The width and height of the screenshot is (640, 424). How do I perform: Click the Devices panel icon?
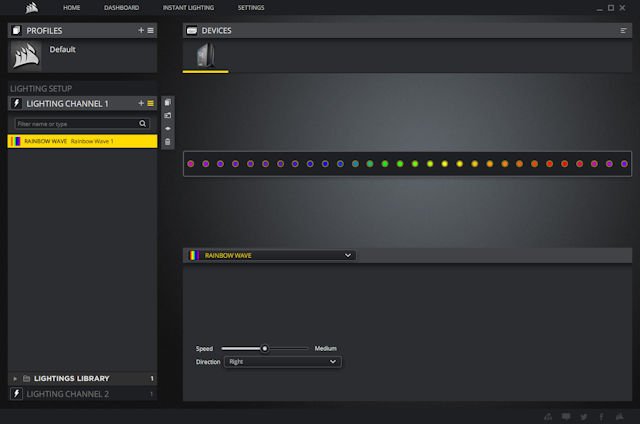pyautogui.click(x=191, y=31)
